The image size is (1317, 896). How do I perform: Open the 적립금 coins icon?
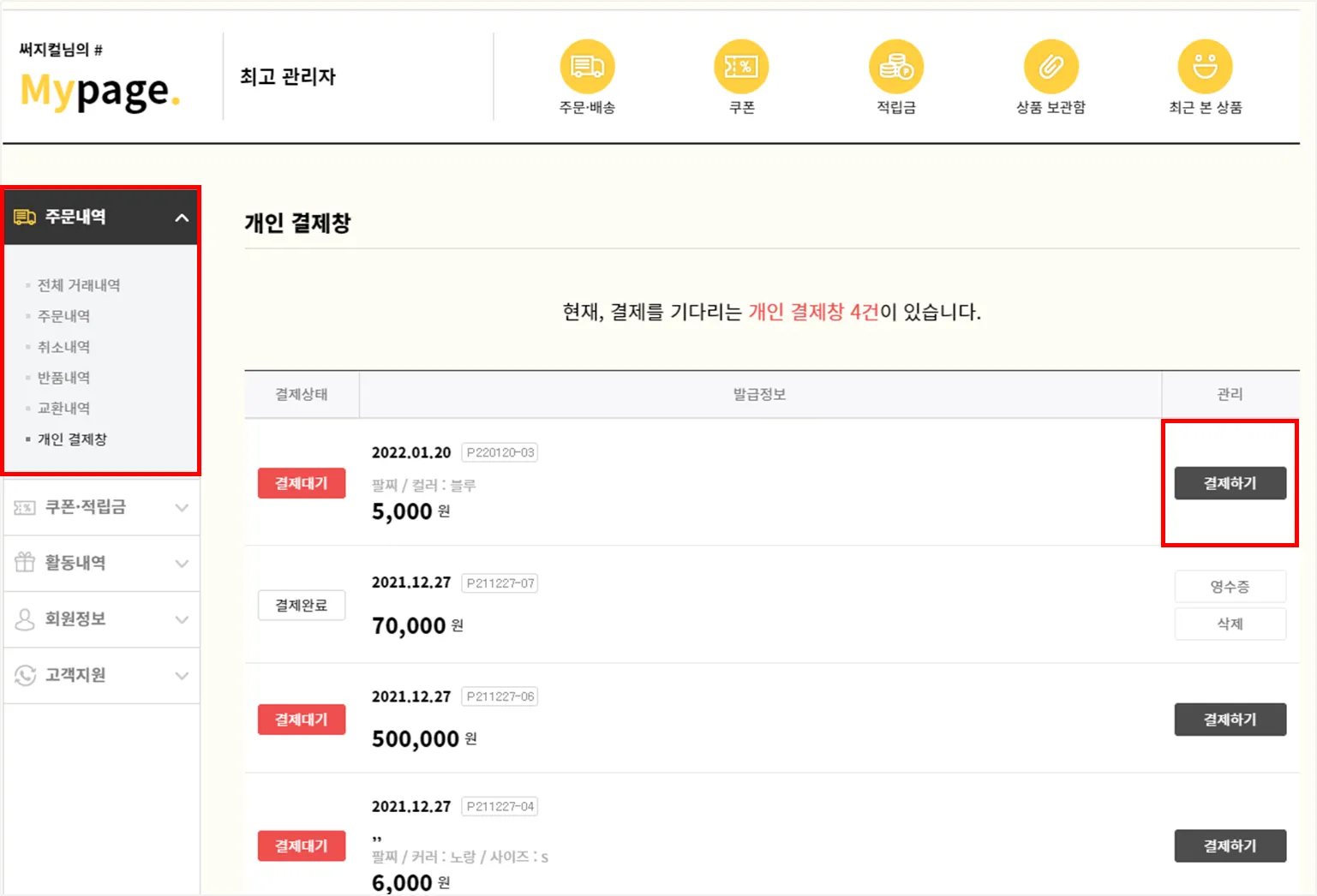pos(896,67)
